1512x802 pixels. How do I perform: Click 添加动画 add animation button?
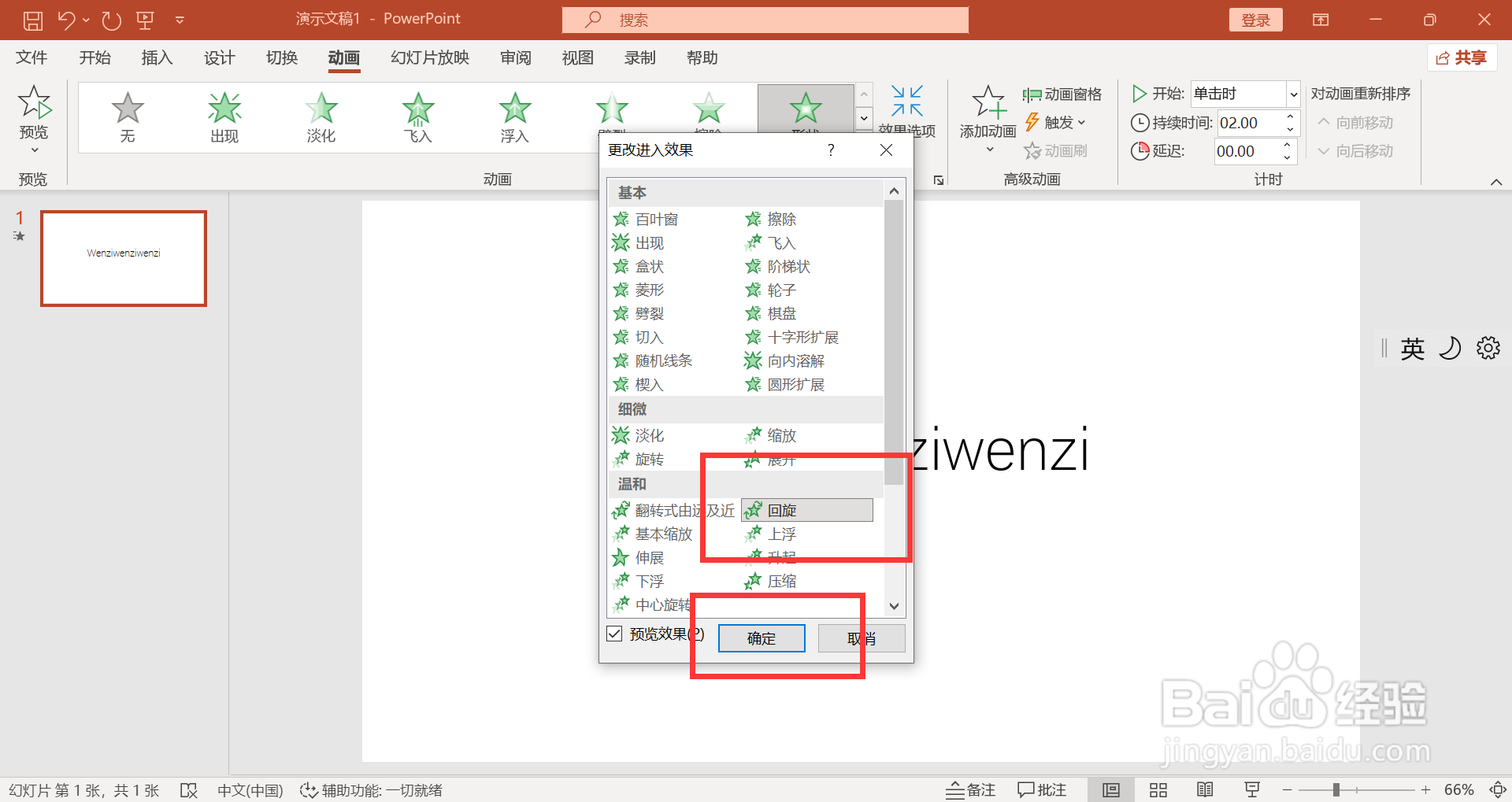click(x=988, y=118)
